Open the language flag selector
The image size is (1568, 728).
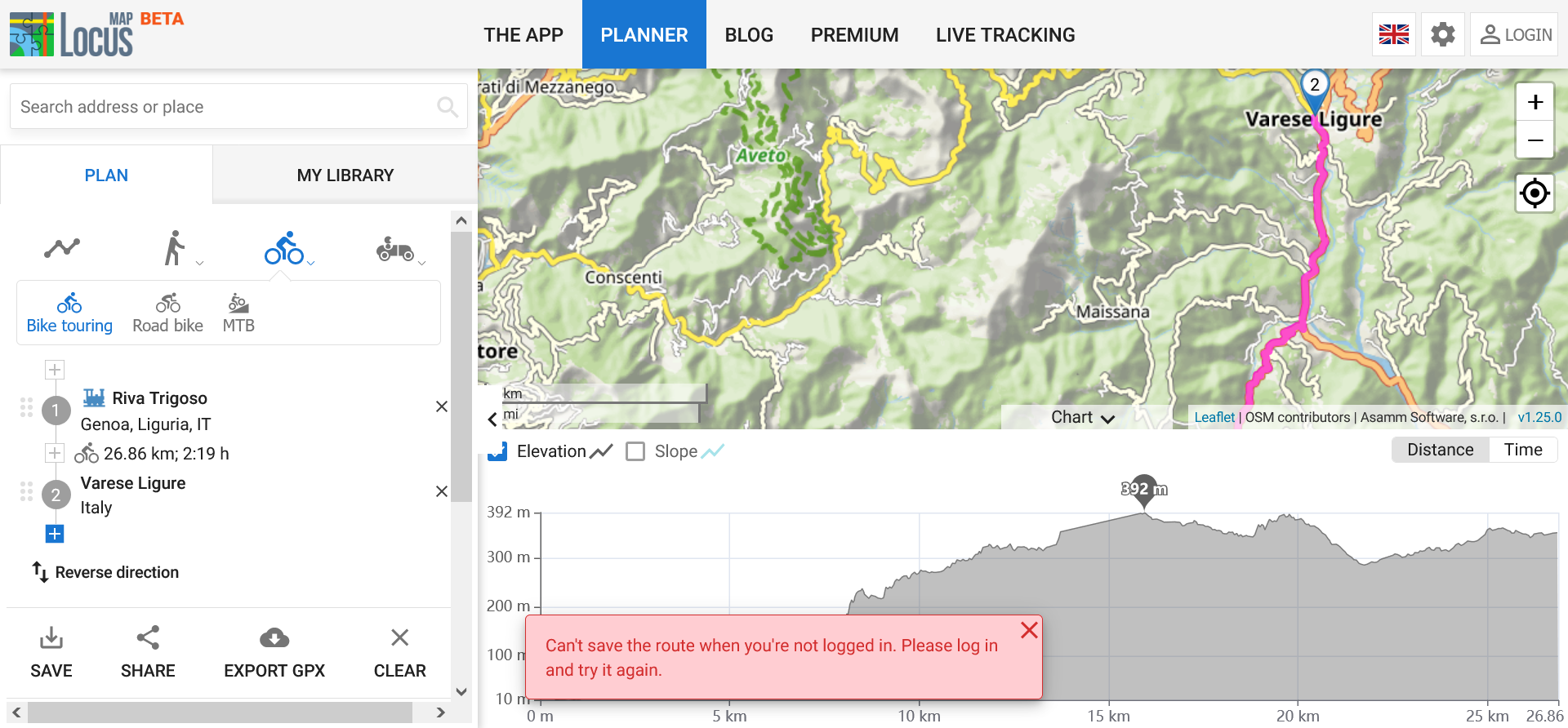click(x=1394, y=35)
